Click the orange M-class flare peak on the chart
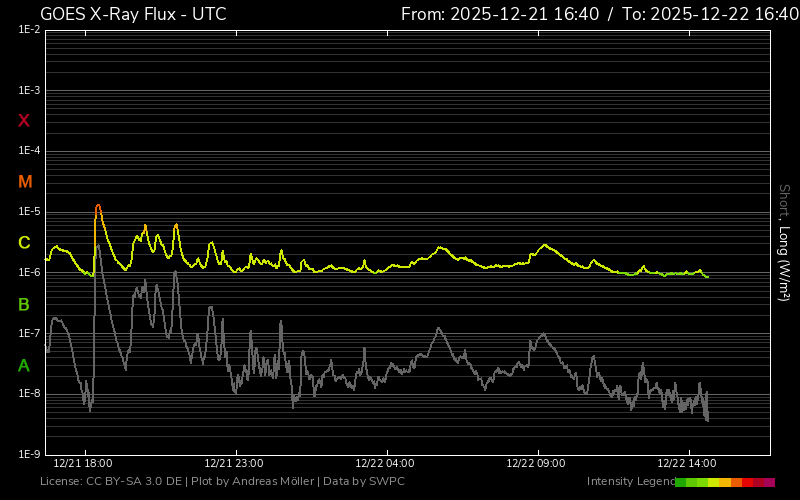The height and width of the screenshot is (500, 800). click(98, 207)
